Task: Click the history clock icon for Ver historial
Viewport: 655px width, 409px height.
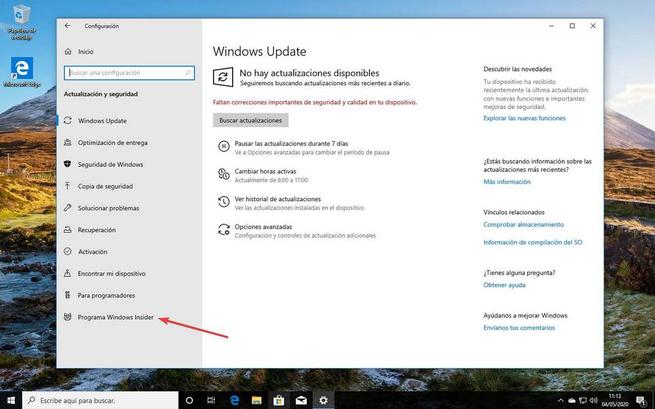Action: click(x=224, y=202)
